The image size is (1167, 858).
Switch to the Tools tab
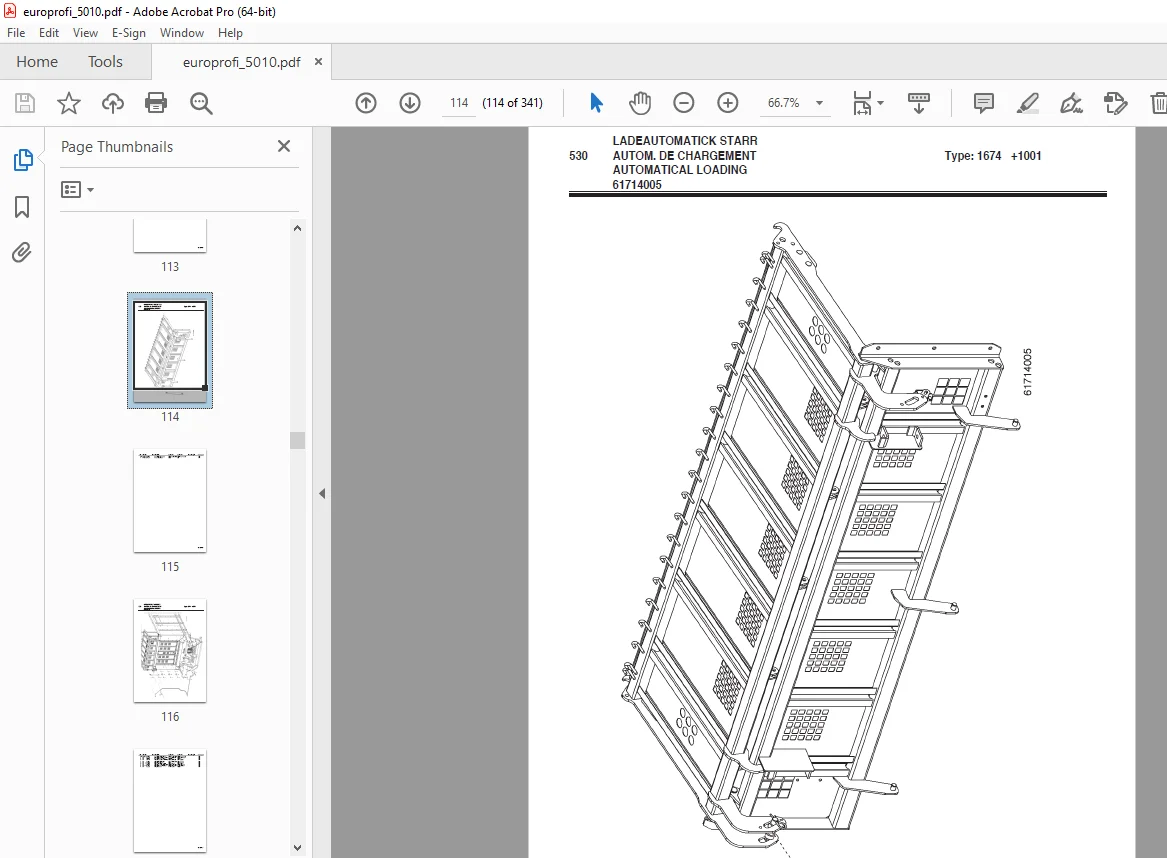105,62
